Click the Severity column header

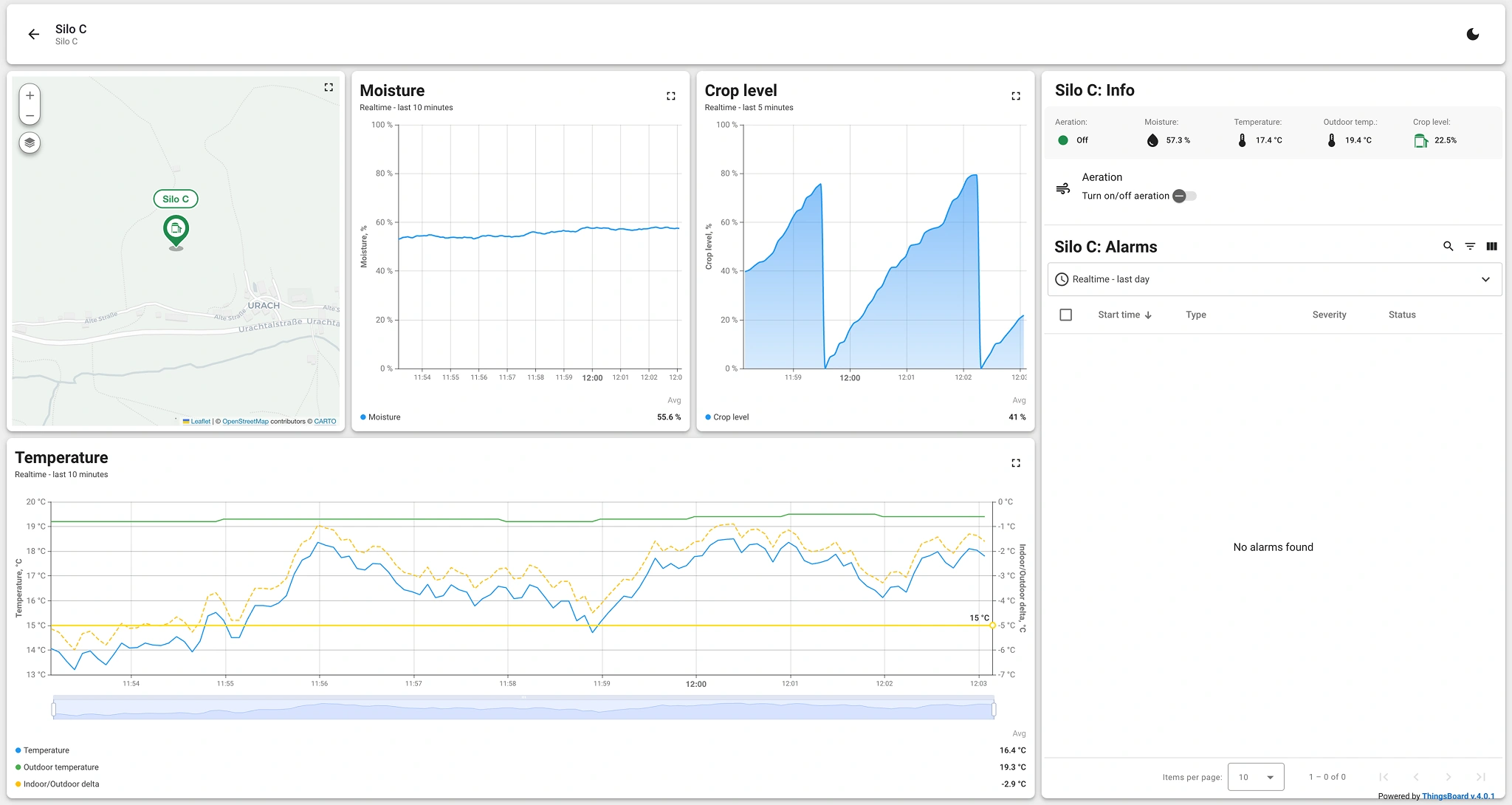(1329, 315)
